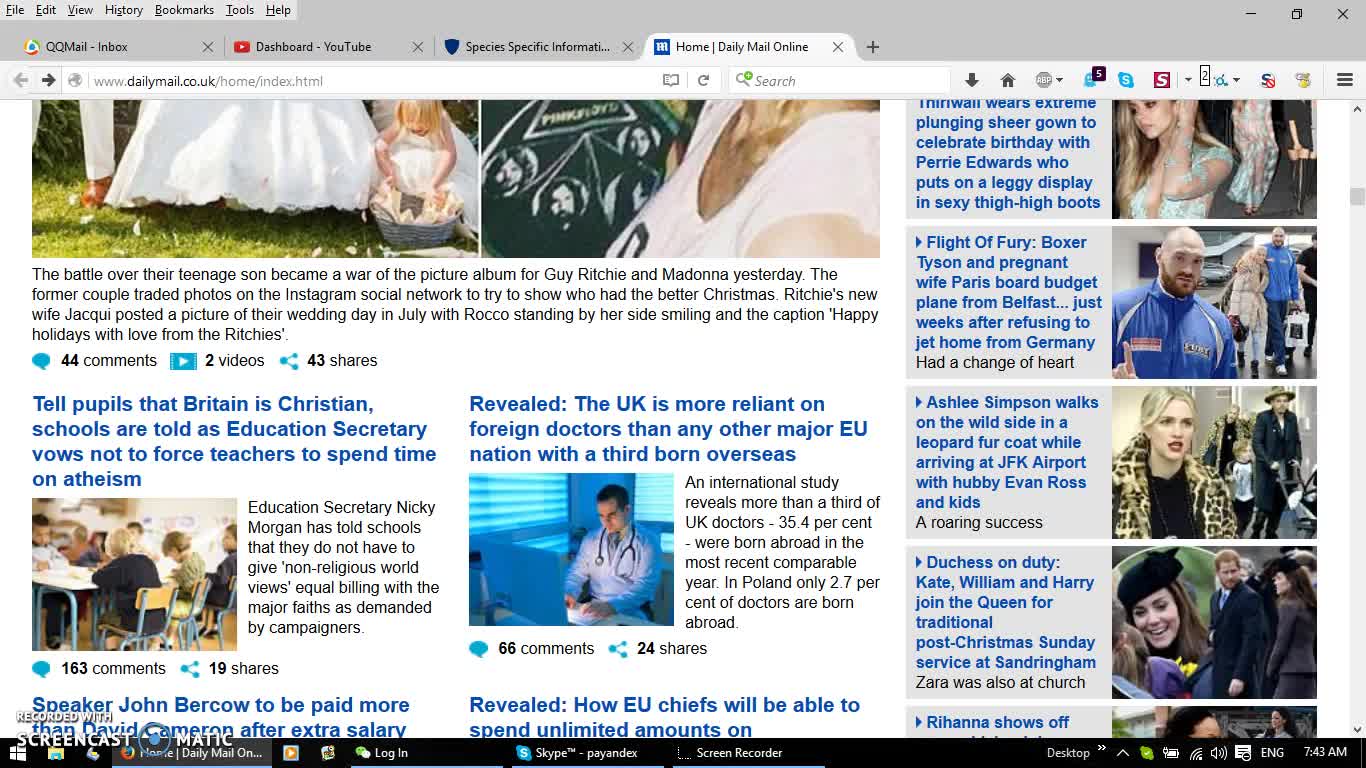Open the '66 comments' link
The image size is (1366, 768).
[x=546, y=648]
